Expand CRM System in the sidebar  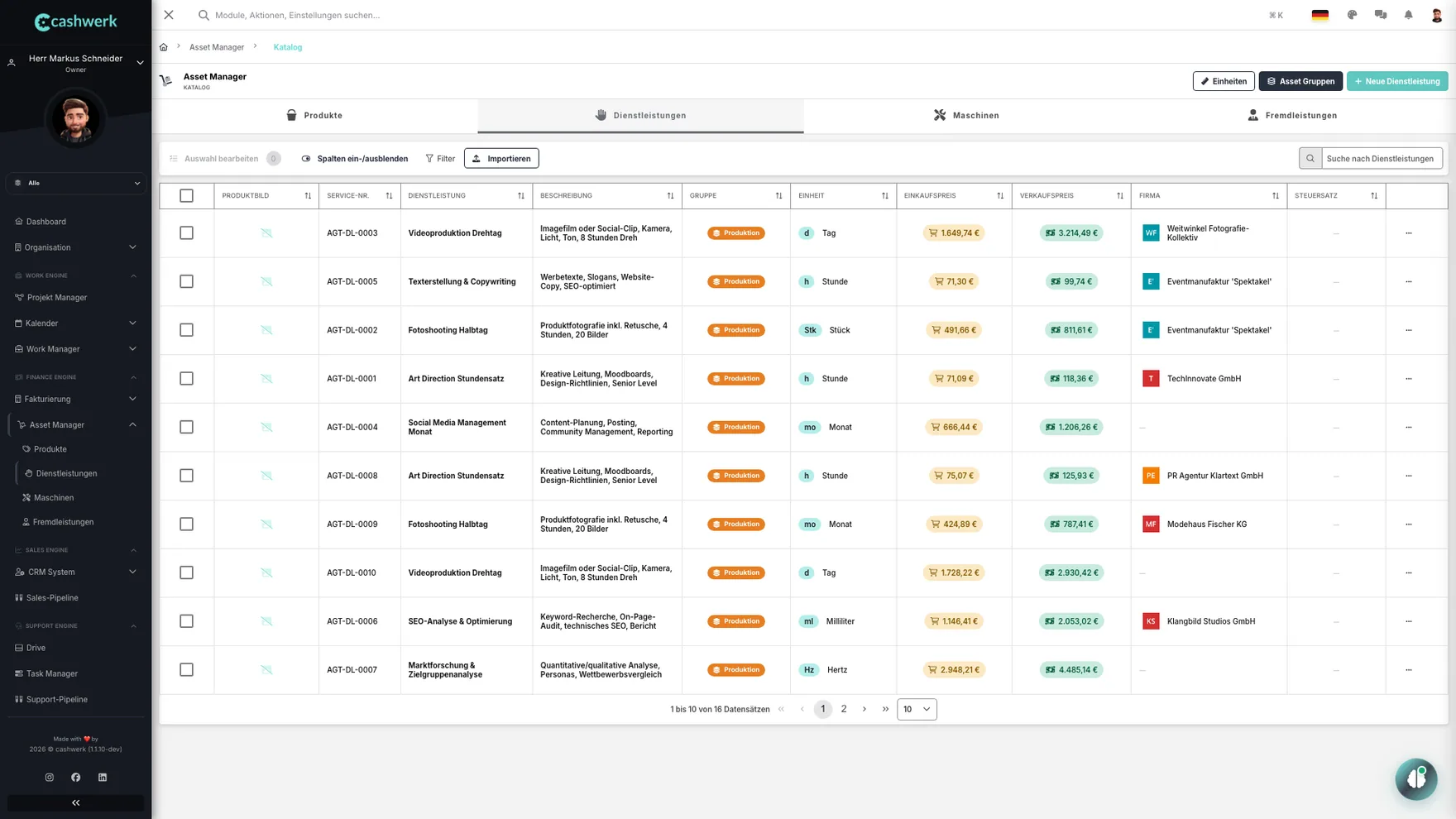(x=76, y=572)
